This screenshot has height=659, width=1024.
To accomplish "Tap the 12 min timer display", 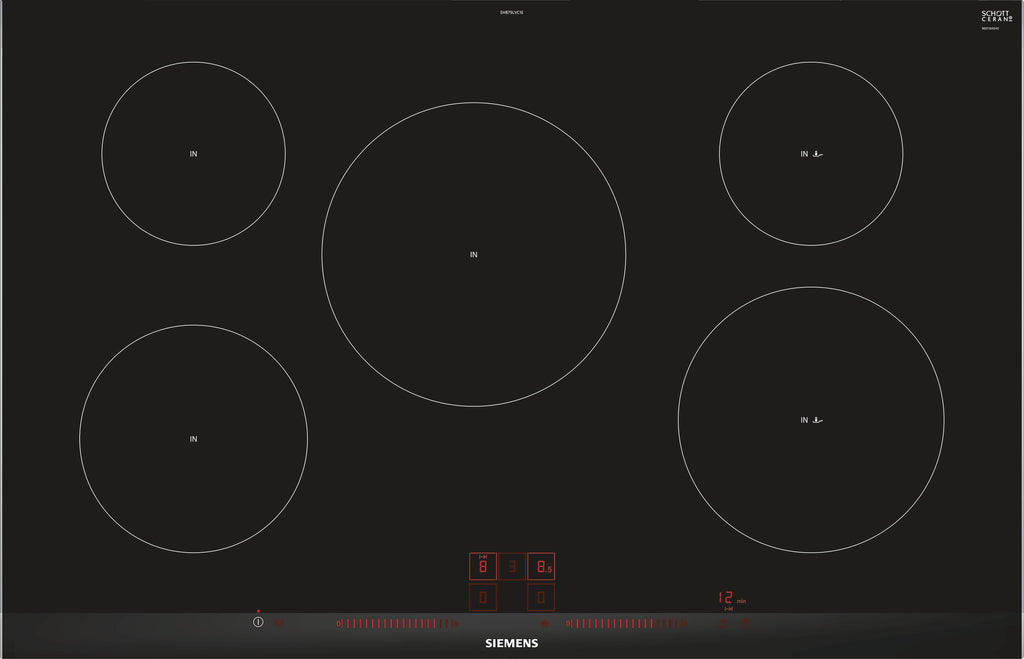I will tap(728, 598).
